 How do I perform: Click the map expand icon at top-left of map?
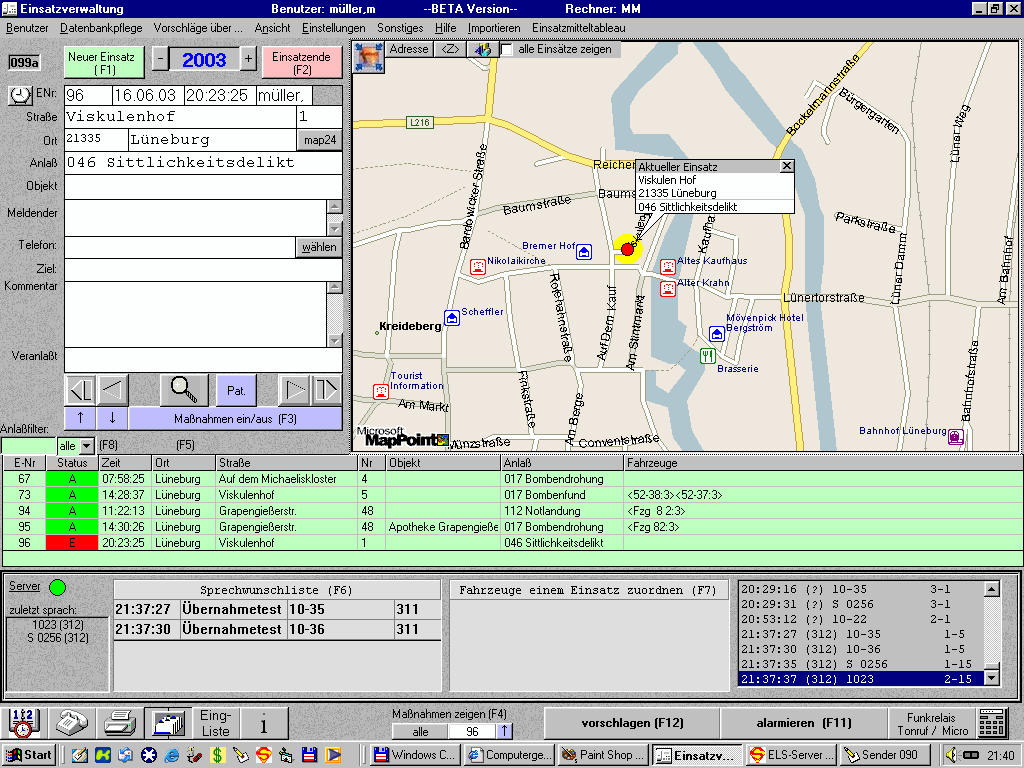[x=368, y=56]
